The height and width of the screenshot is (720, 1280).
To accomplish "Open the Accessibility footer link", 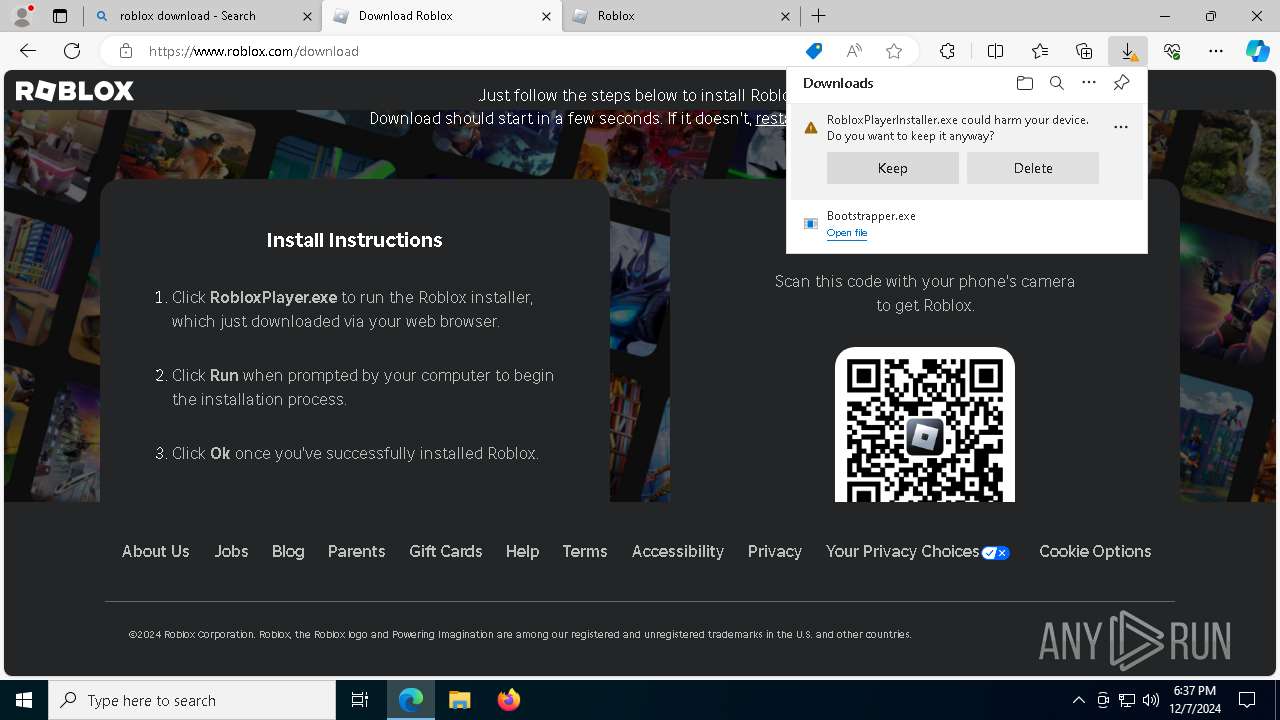I will click(x=677, y=551).
